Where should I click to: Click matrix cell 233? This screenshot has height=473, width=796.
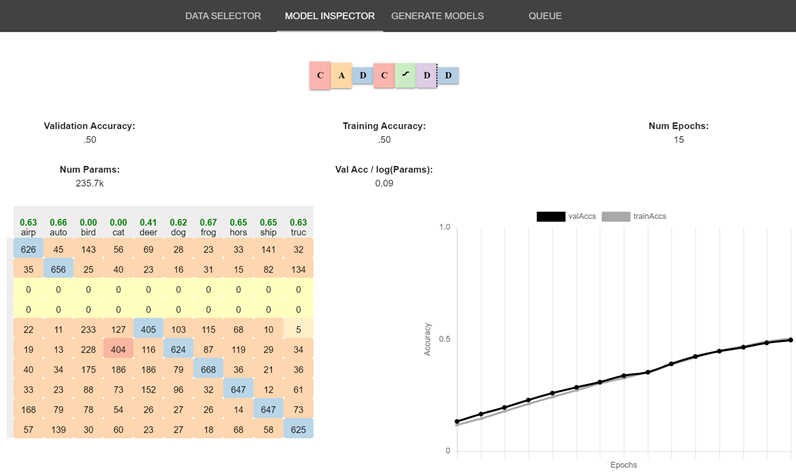tap(88, 329)
